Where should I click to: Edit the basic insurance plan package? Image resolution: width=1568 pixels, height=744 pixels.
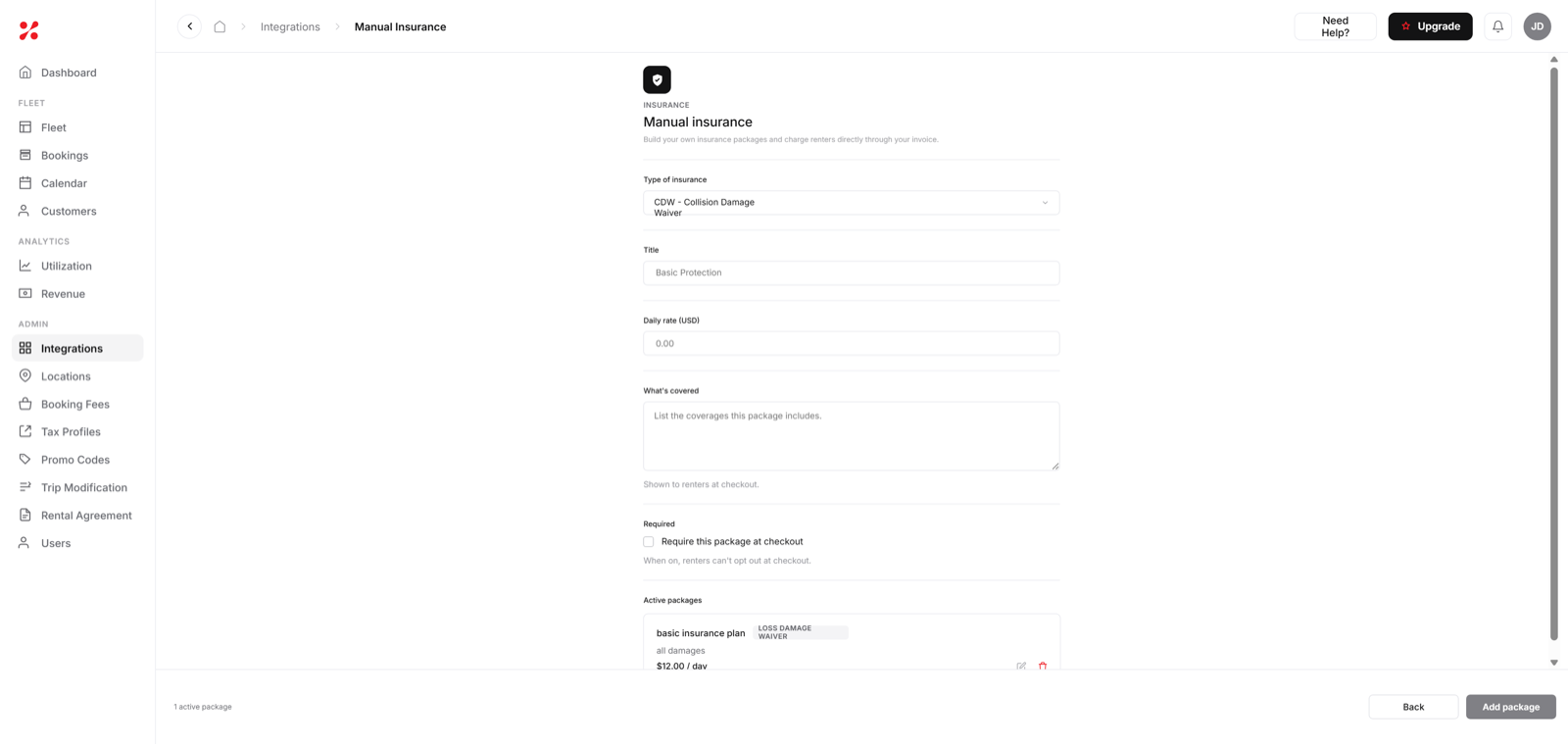click(1021, 666)
